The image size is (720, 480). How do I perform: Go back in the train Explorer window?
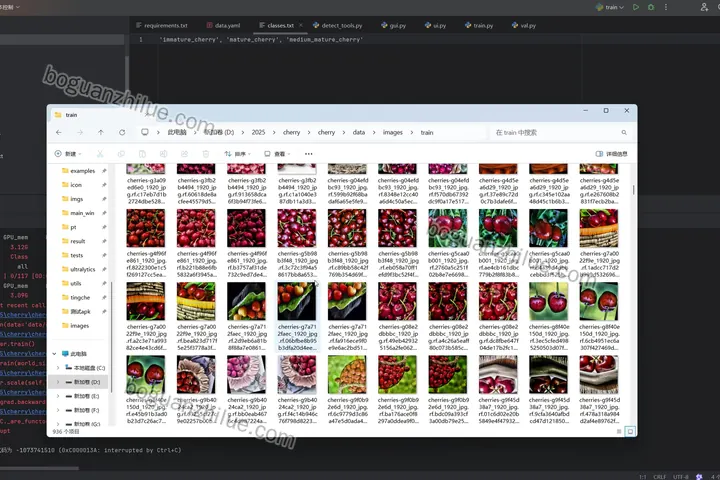point(59,132)
